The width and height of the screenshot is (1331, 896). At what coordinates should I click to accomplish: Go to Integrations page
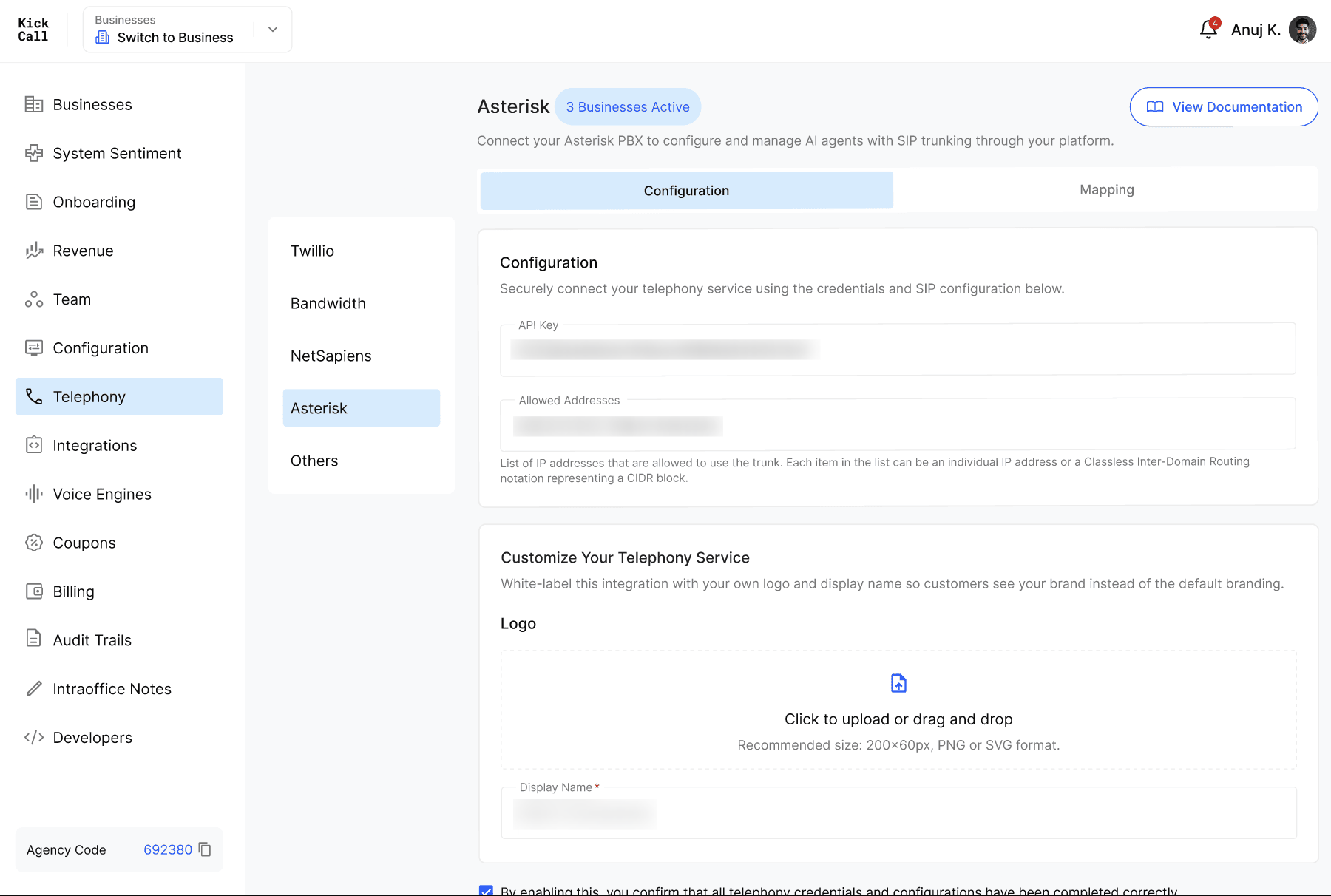pos(119,445)
